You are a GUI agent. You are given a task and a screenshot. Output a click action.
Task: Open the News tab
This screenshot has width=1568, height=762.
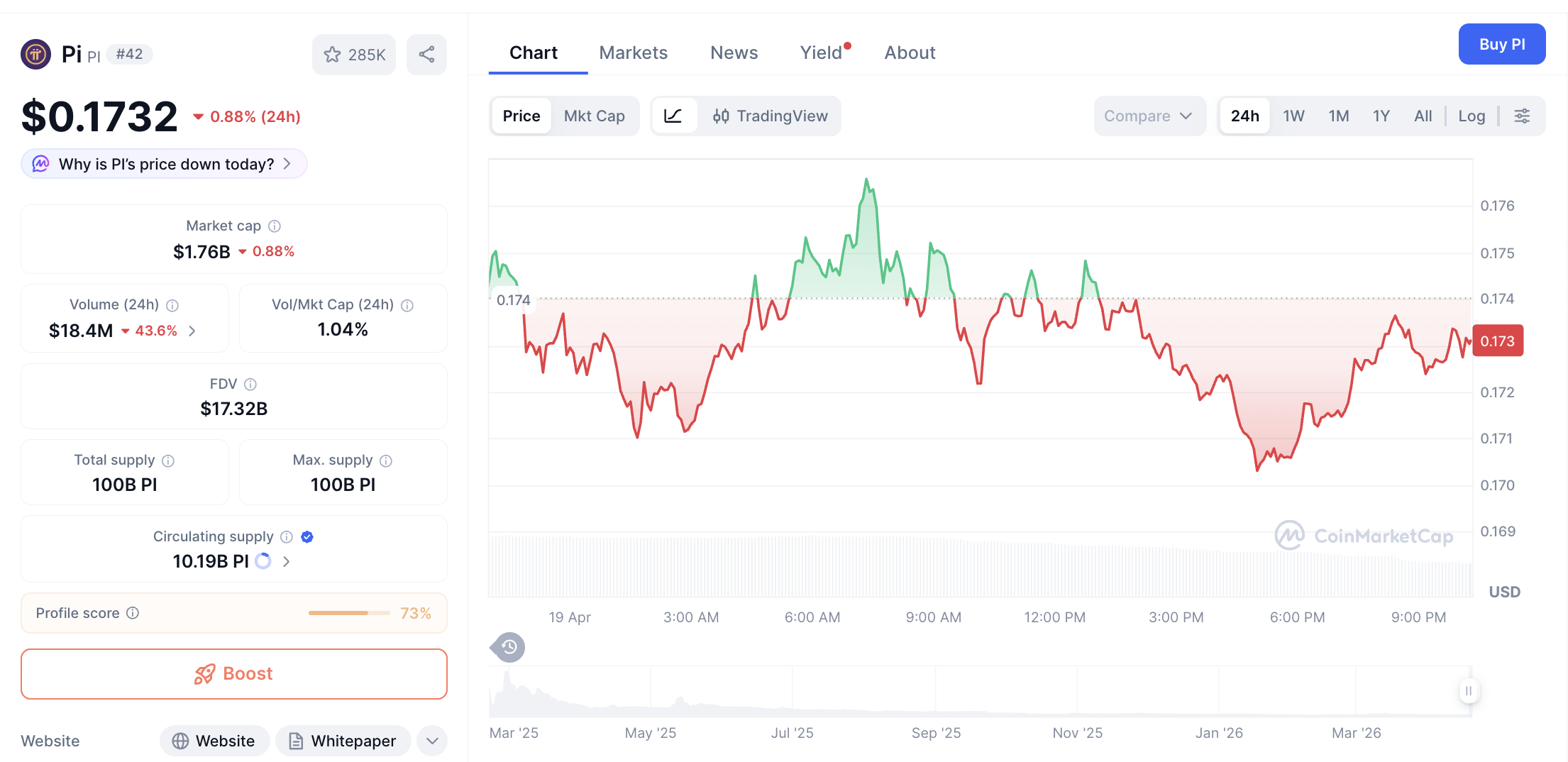734,53
